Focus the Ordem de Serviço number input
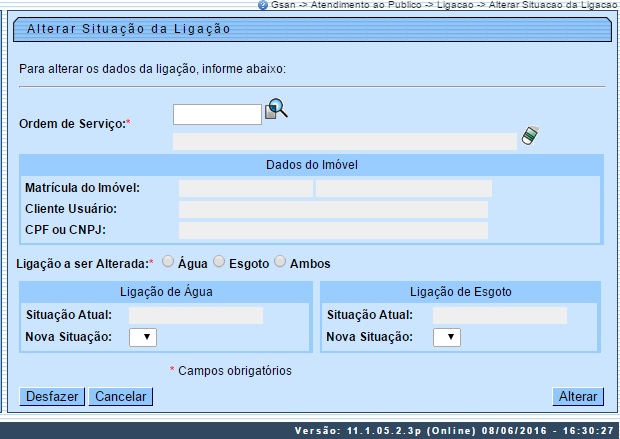This screenshot has width=620, height=439. coord(217,114)
